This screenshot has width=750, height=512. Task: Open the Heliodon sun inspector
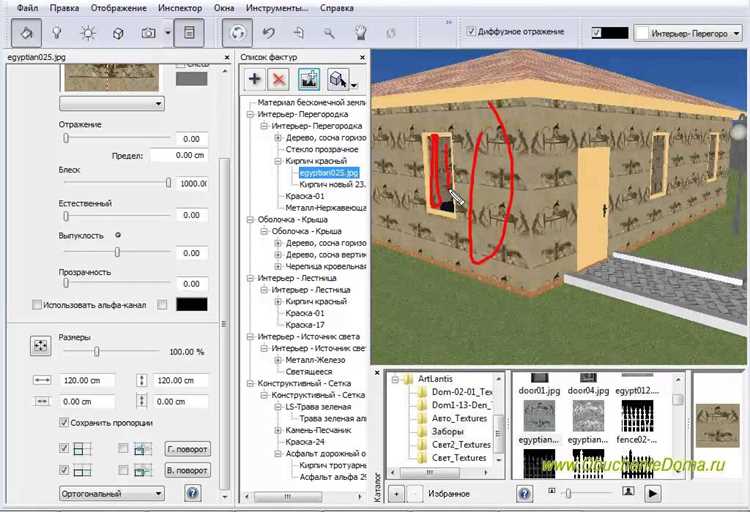pos(88,33)
